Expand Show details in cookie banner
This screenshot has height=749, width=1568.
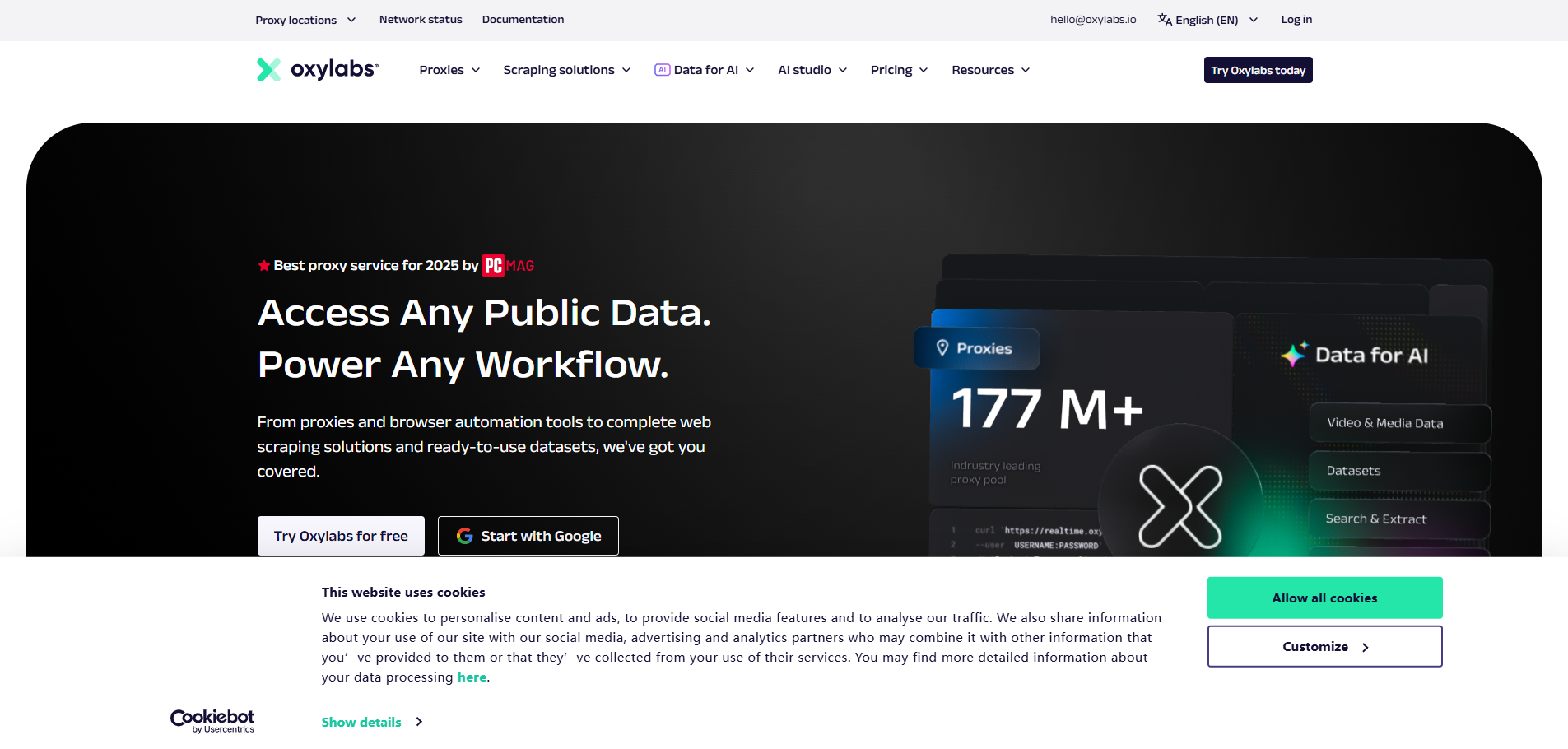371,722
